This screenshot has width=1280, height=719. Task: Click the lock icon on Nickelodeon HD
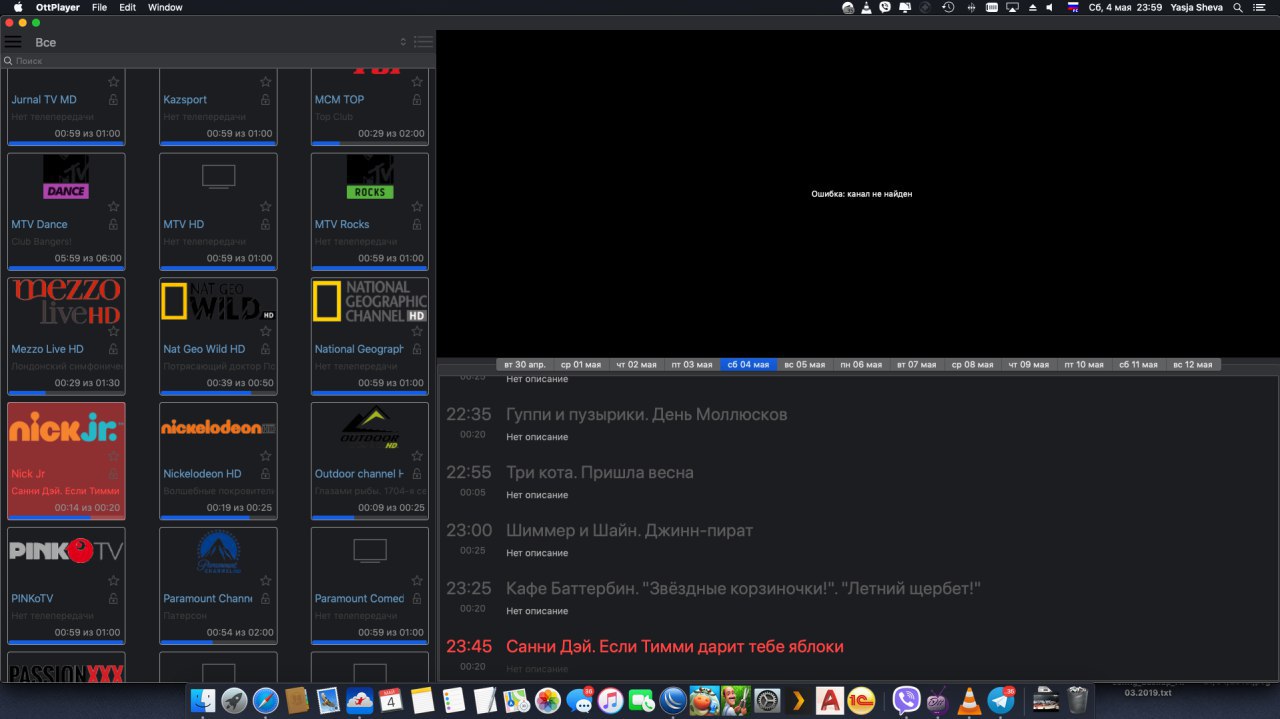click(265, 474)
